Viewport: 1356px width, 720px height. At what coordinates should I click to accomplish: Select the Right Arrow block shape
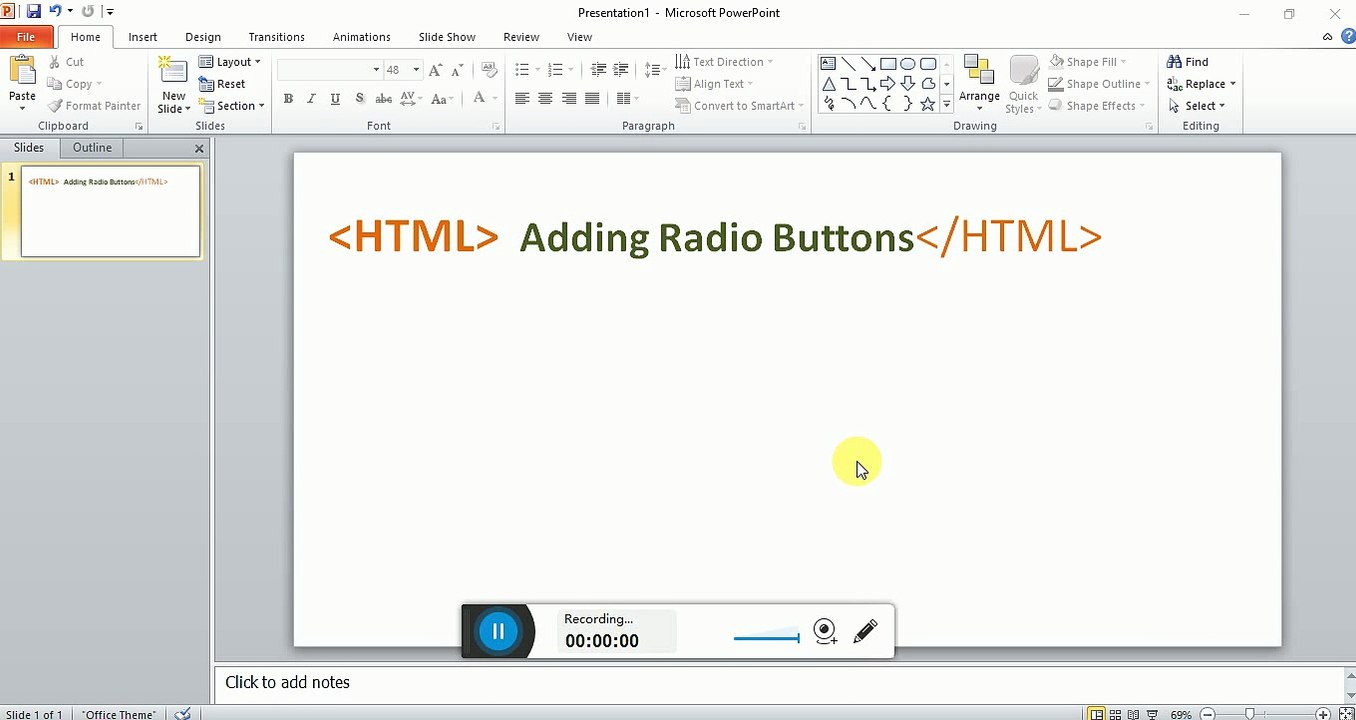(x=888, y=84)
